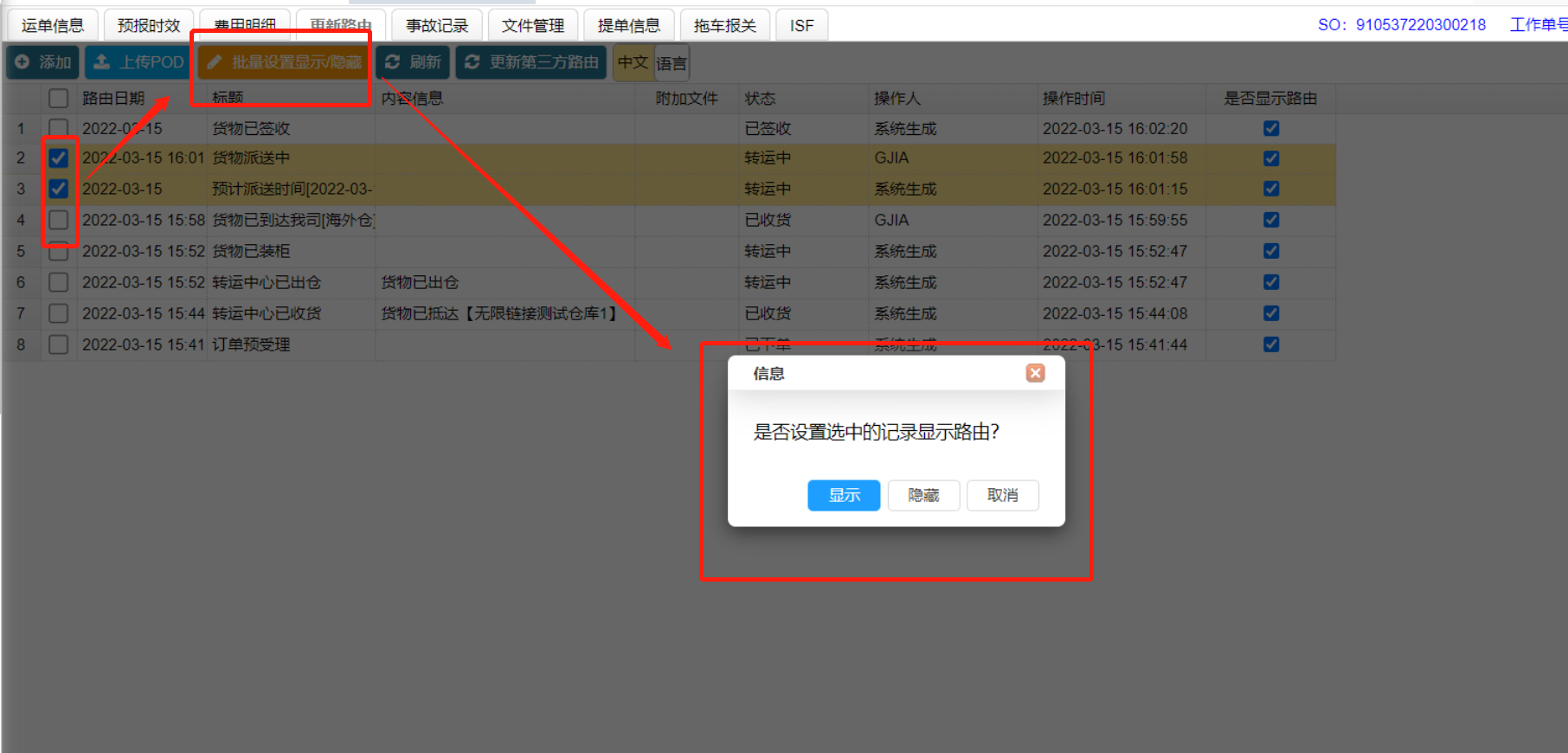
Task: Open the 文件管理 tab
Action: 533,26
